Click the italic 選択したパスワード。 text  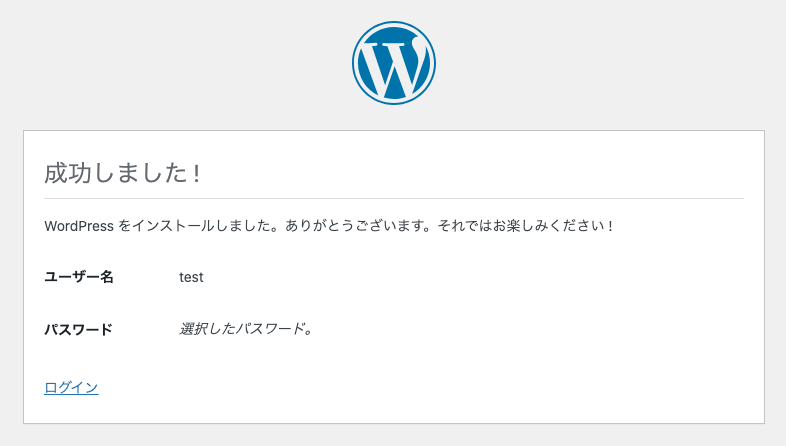pos(246,329)
